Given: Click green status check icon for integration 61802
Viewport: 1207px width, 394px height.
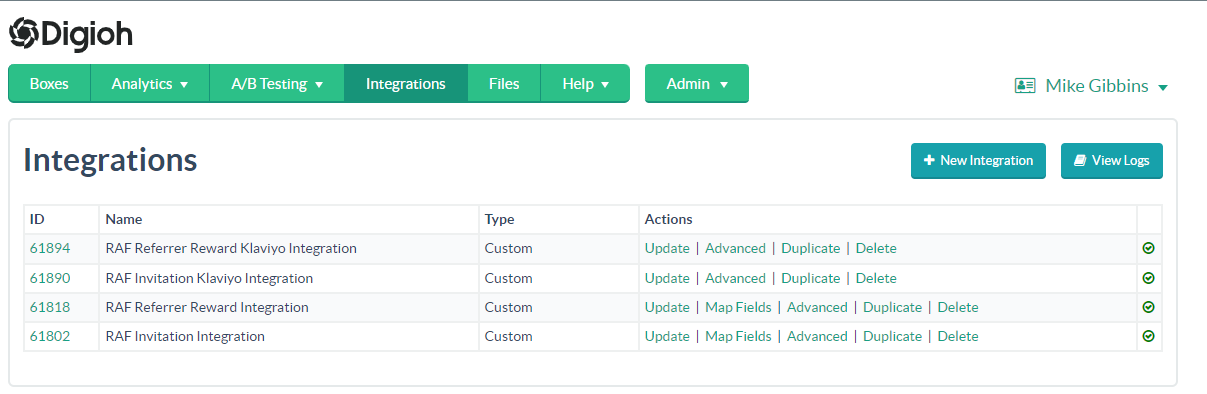Looking at the screenshot, I should pos(1148,336).
